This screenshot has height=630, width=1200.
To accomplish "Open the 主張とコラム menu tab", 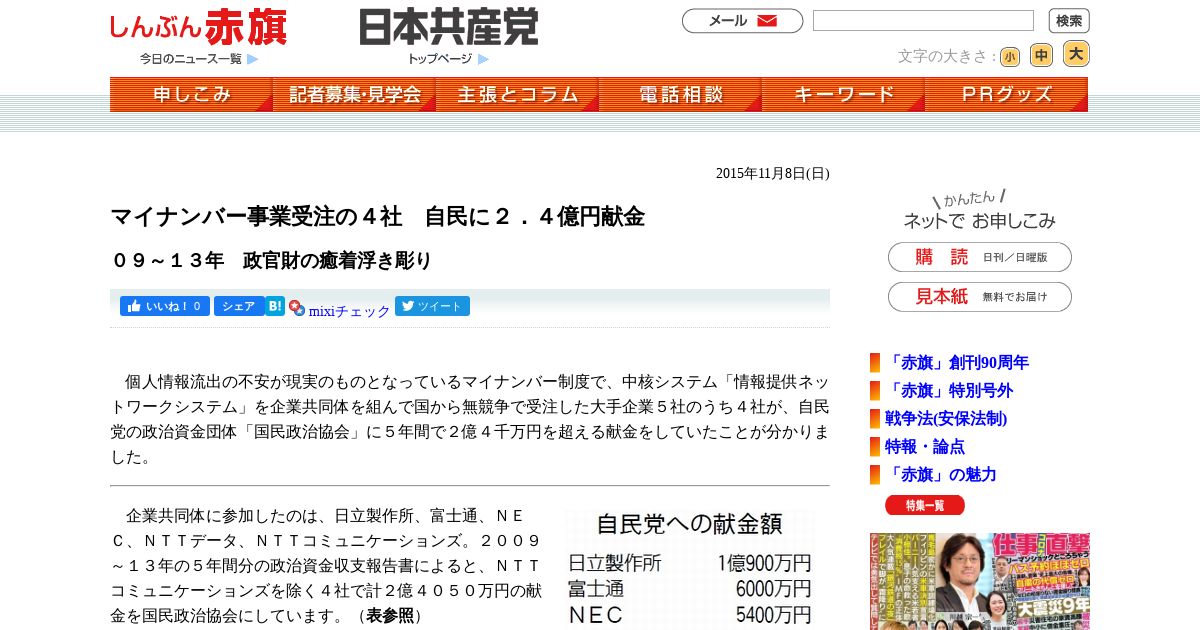I will pyautogui.click(x=518, y=95).
